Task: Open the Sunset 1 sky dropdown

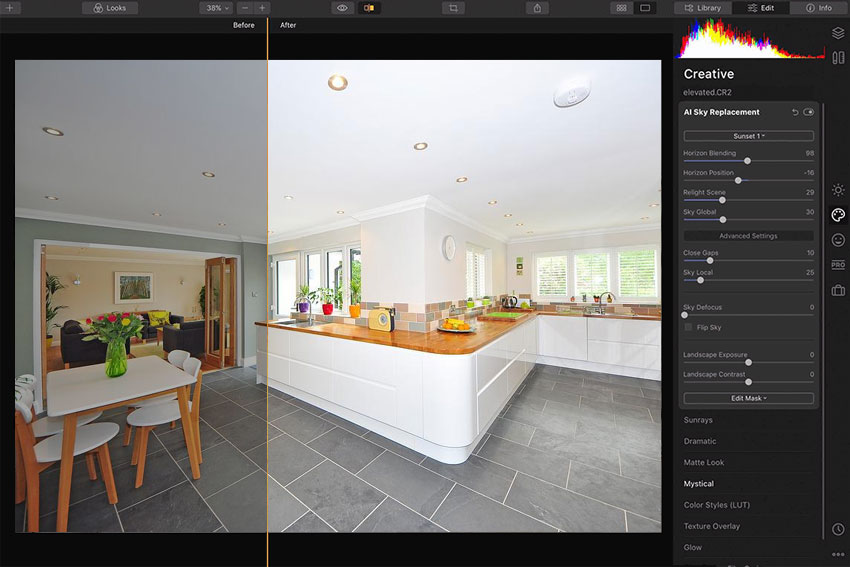Action: tap(748, 136)
